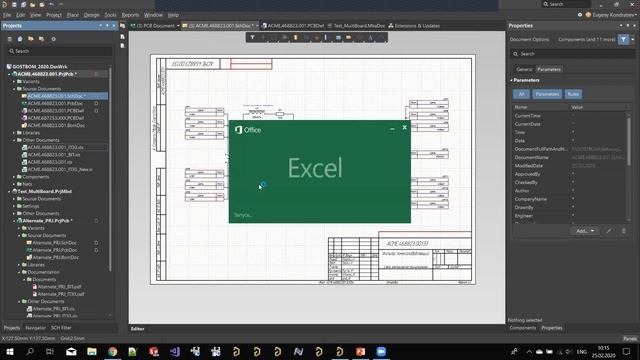This screenshot has width=640, height=360.
Task: Open the PCB Document tab dropdown arrow
Action: pos(178,26)
